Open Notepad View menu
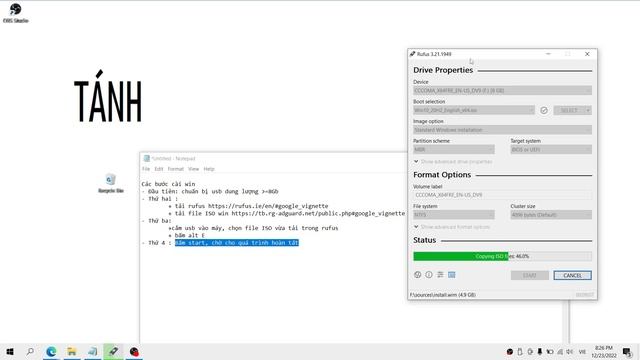Screen dimensions: 640x360 (x=193, y=169)
